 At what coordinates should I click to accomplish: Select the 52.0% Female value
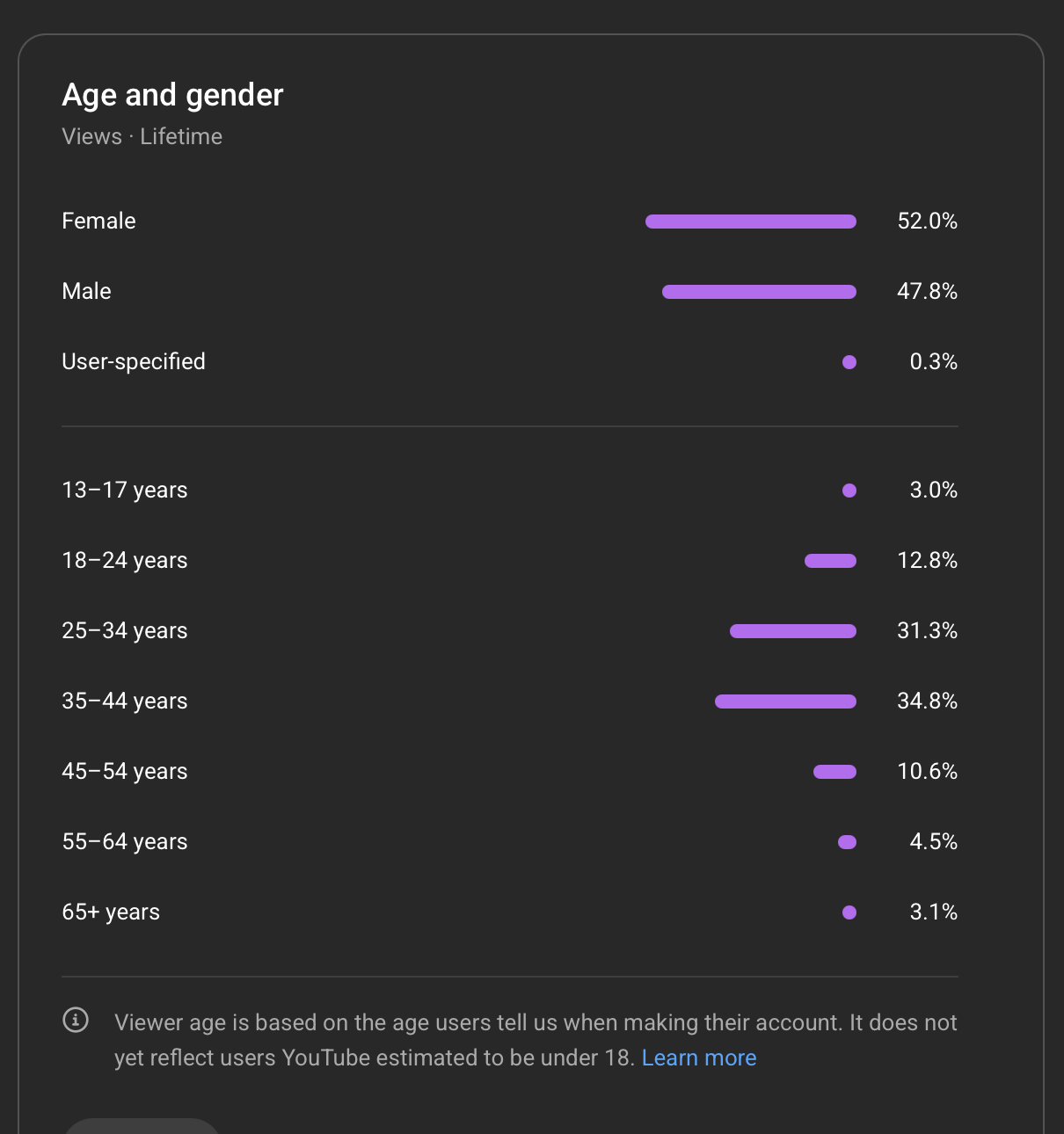tap(927, 221)
